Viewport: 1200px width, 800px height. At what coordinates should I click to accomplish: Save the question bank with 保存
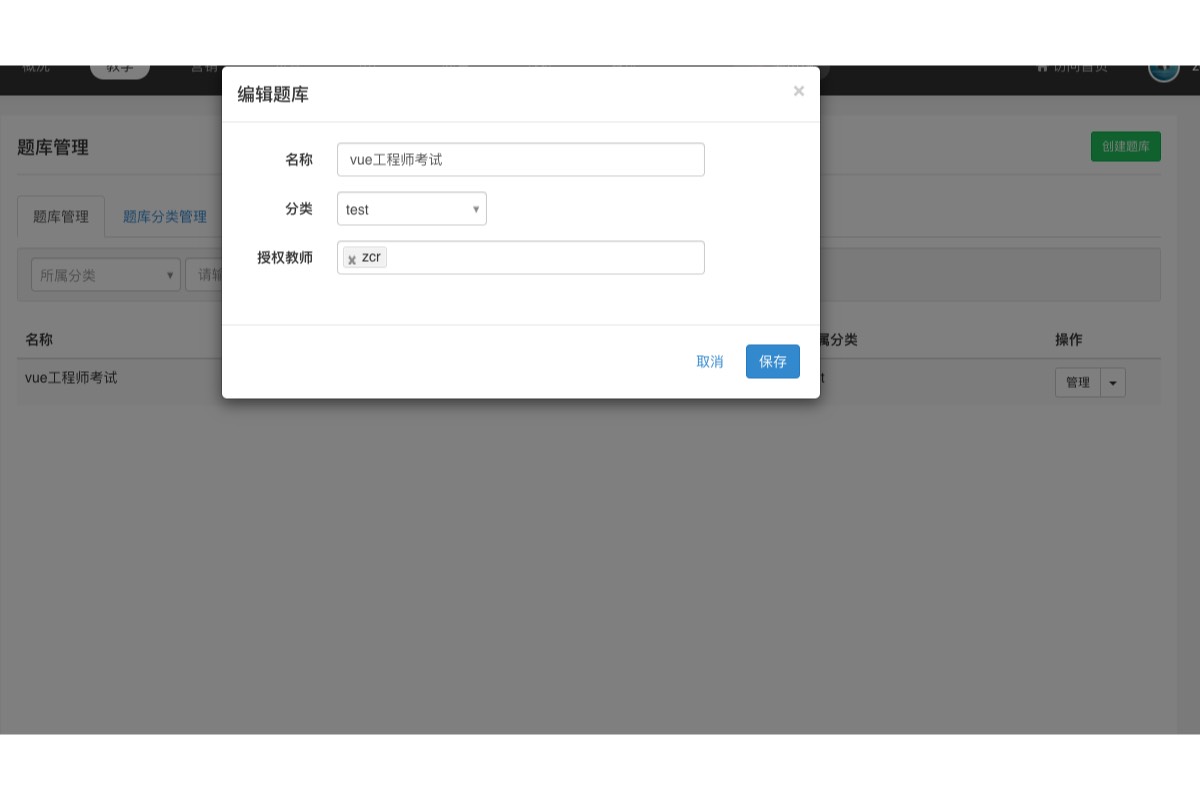click(773, 361)
